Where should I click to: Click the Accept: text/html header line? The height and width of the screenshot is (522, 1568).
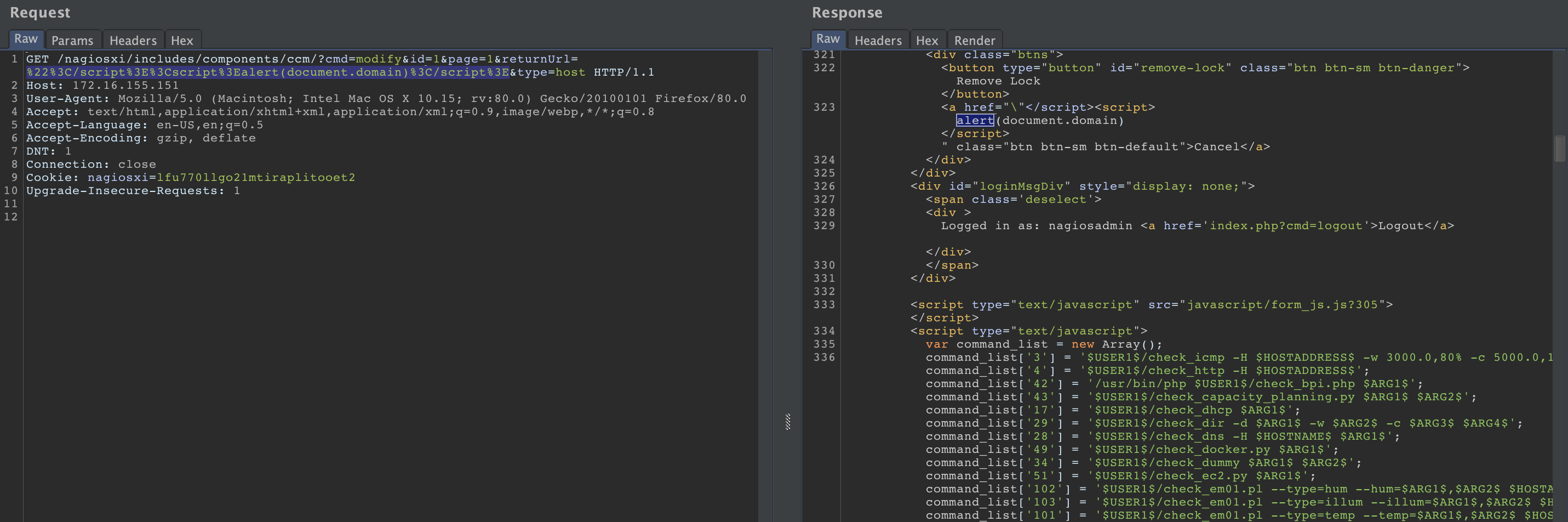(340, 112)
